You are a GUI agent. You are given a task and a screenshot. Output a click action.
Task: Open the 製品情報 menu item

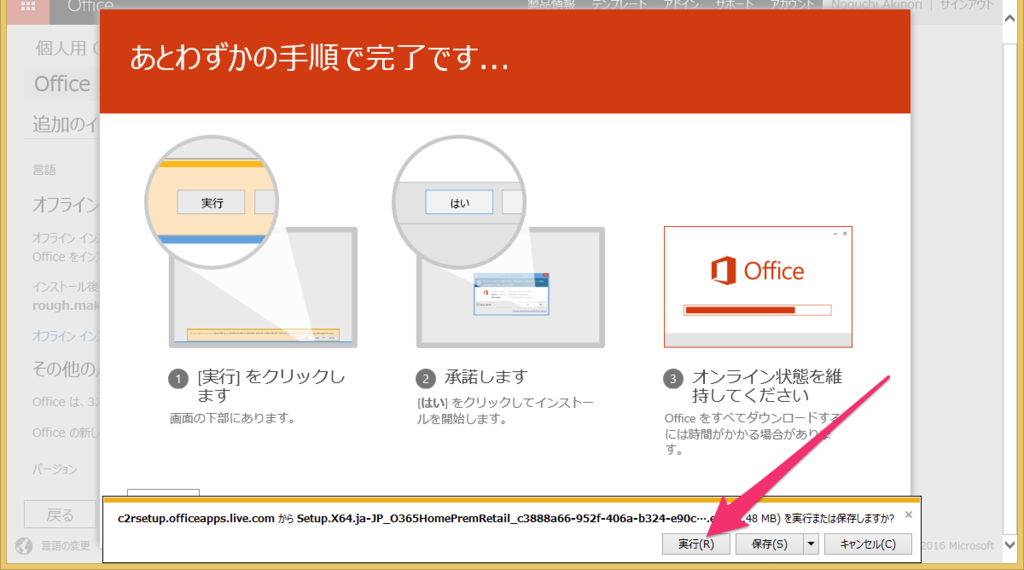pyautogui.click(x=551, y=5)
